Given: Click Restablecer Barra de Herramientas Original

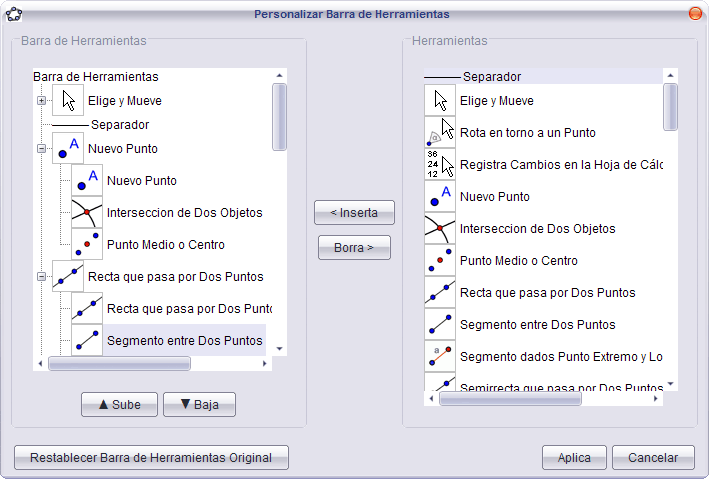Looking at the screenshot, I should [151, 458].
